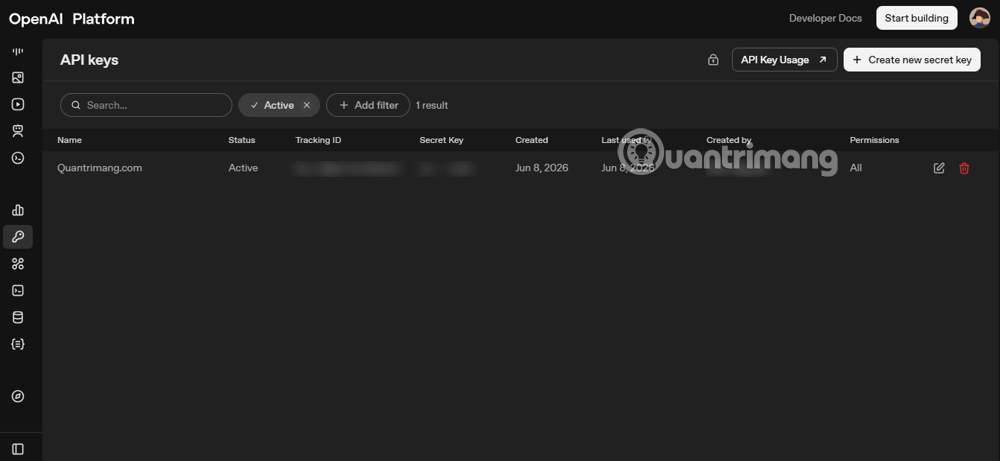The width and height of the screenshot is (1000, 461).
Task: Create new secret key
Action: coord(912,60)
